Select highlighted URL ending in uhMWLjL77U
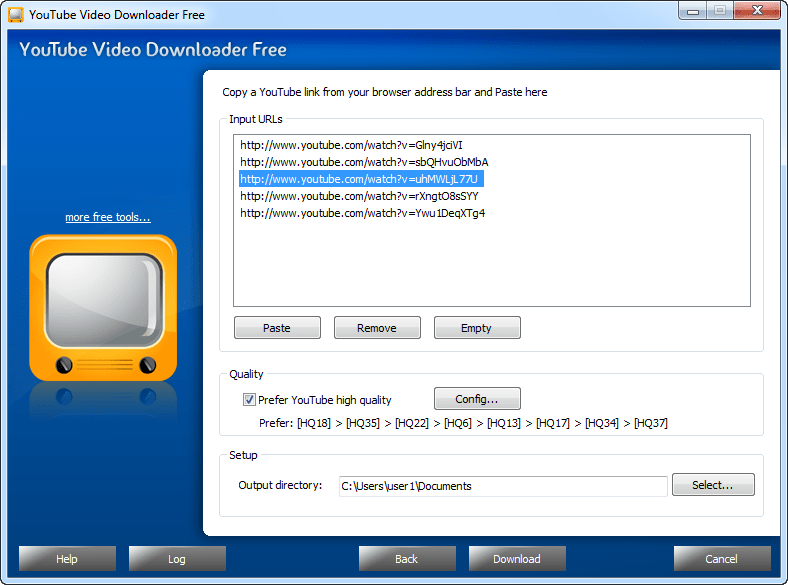Screen dimensions: 788x585 tap(361, 179)
